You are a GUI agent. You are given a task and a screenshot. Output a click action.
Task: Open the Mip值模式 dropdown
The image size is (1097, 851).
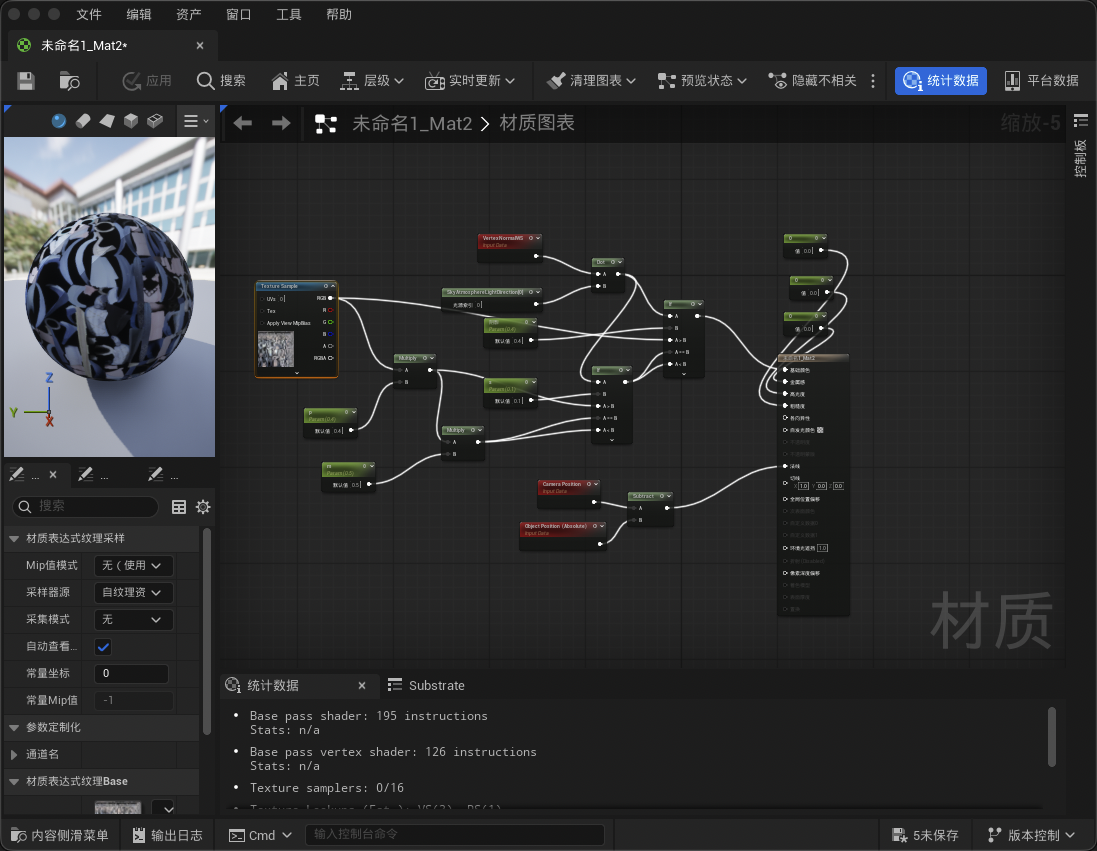coord(134,565)
